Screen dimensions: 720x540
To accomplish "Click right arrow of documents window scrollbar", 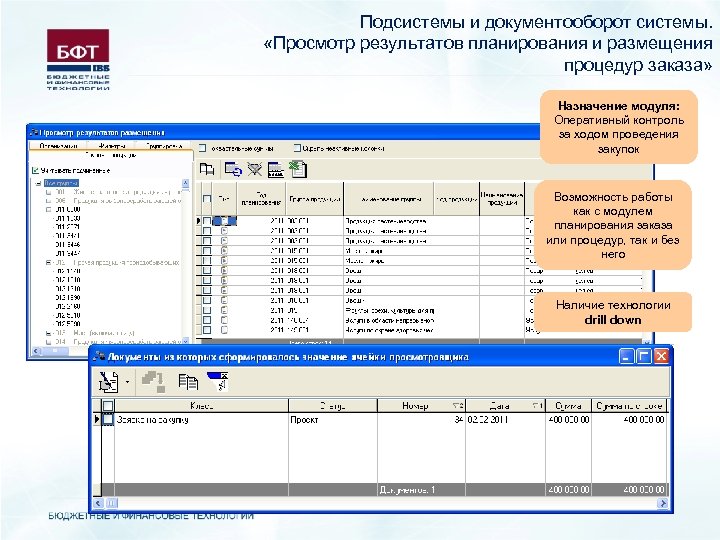I will tap(662, 503).
